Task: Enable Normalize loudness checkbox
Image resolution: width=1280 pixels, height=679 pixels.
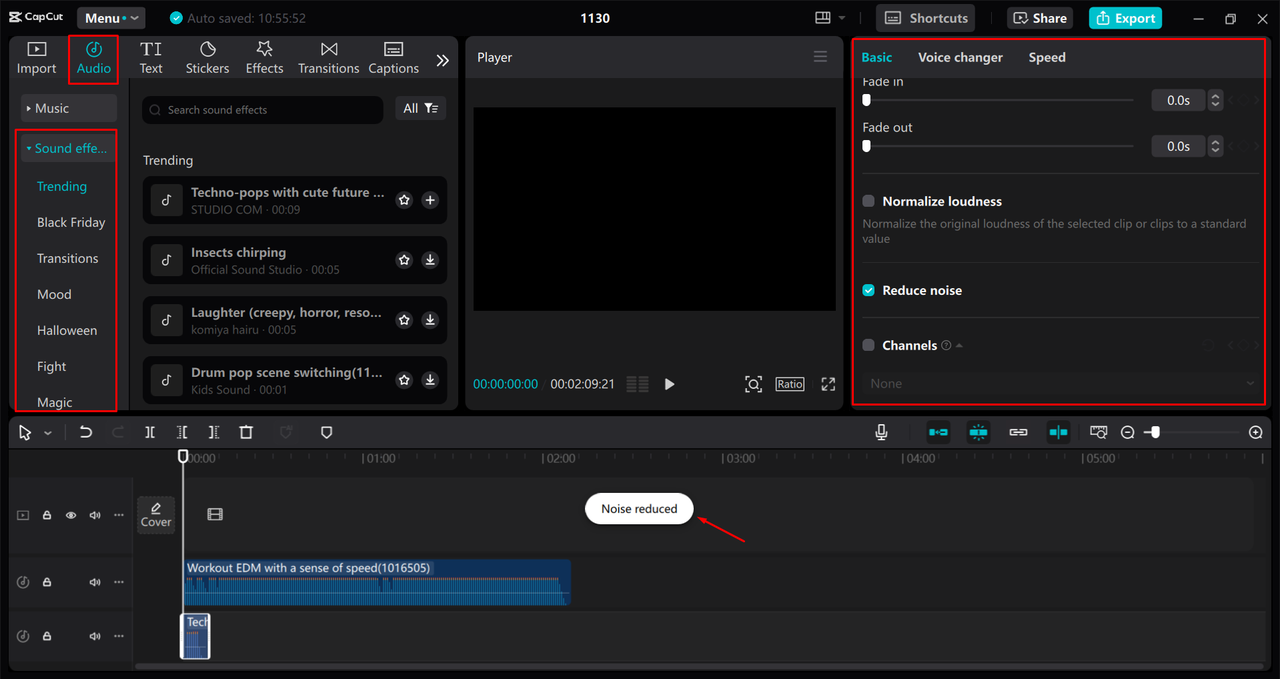Action: tap(868, 201)
